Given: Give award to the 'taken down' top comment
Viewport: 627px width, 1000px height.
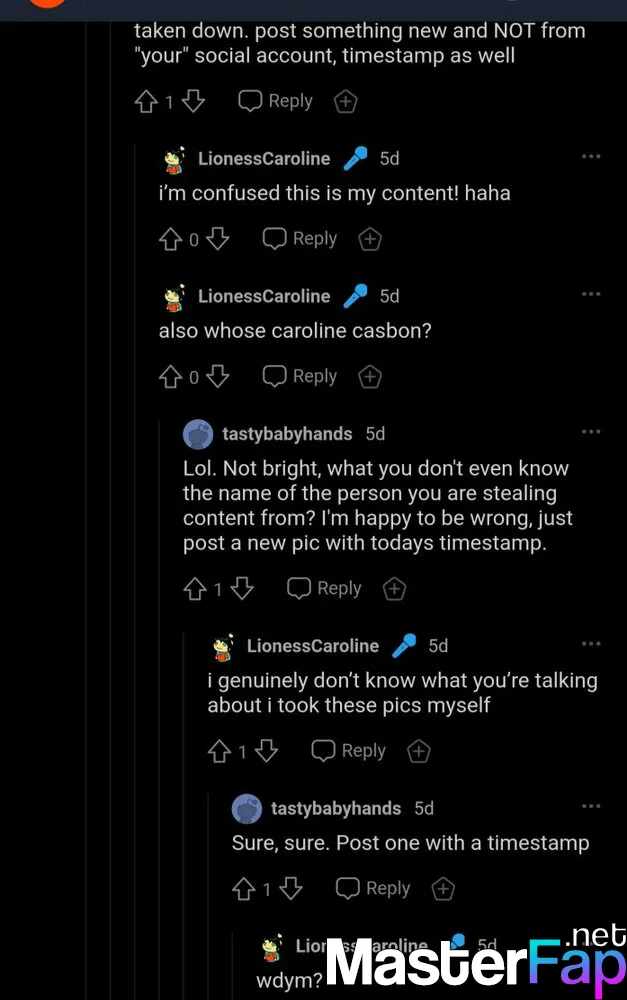Looking at the screenshot, I should (345, 101).
